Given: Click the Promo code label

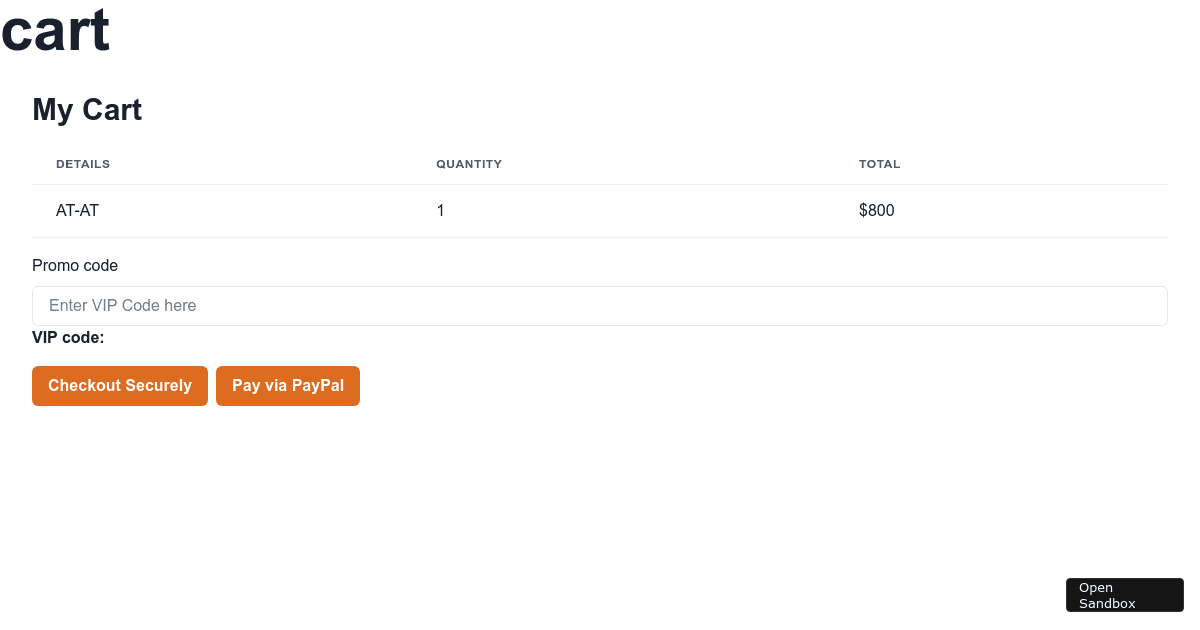Looking at the screenshot, I should pos(75,266).
